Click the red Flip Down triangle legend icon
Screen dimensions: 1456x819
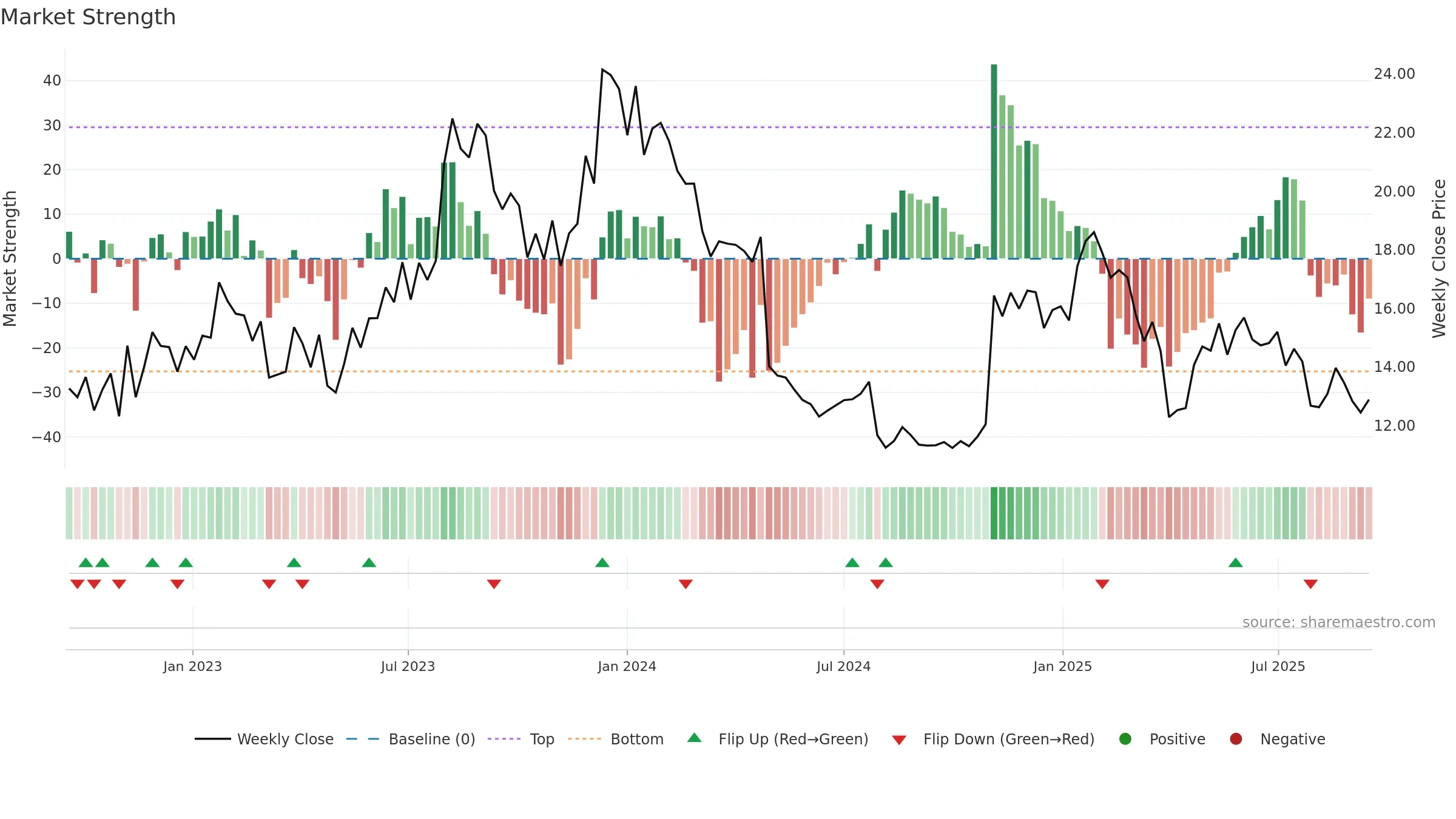(900, 740)
